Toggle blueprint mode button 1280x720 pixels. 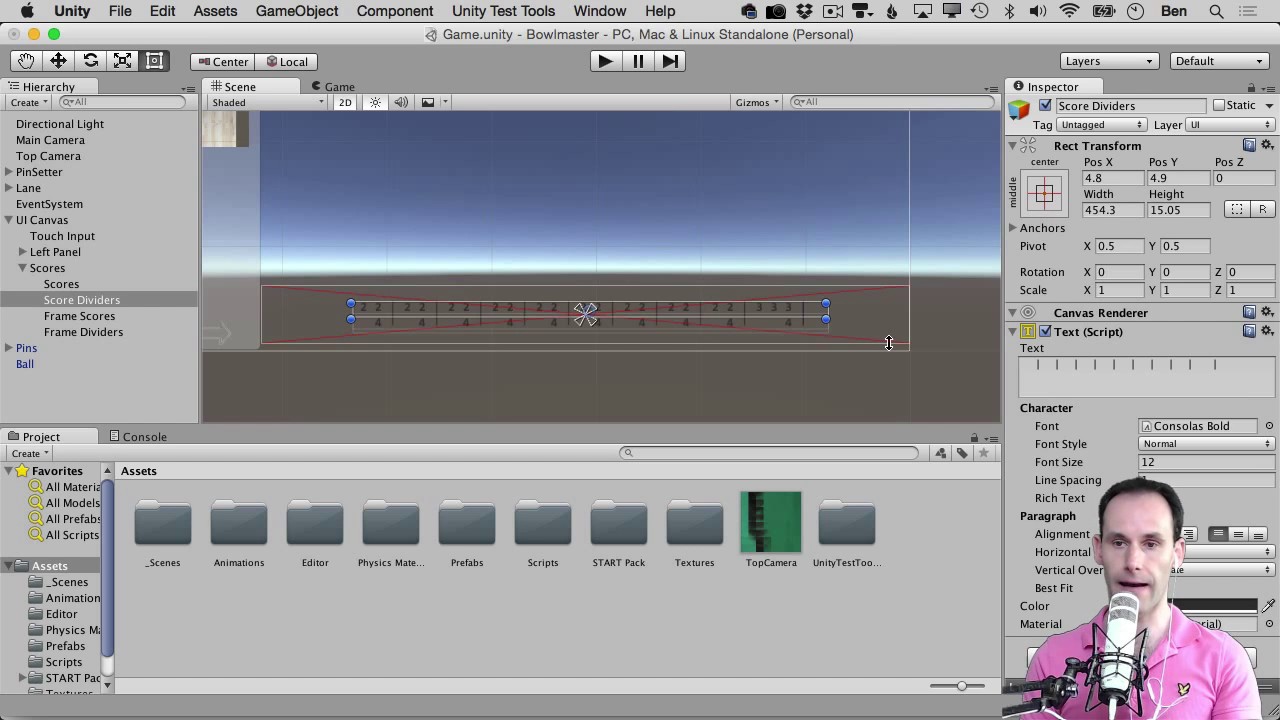1237,209
